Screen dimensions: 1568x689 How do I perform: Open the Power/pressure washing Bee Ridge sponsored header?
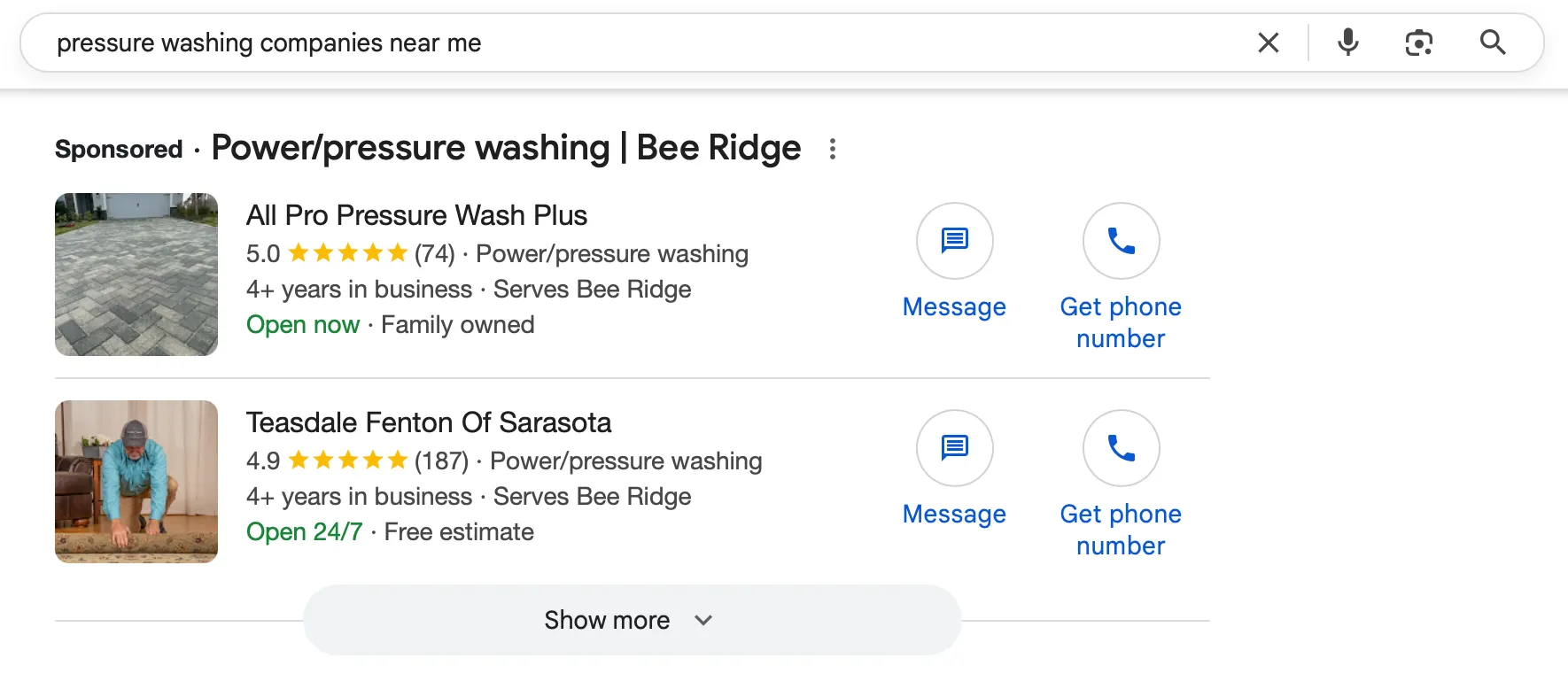pos(506,147)
